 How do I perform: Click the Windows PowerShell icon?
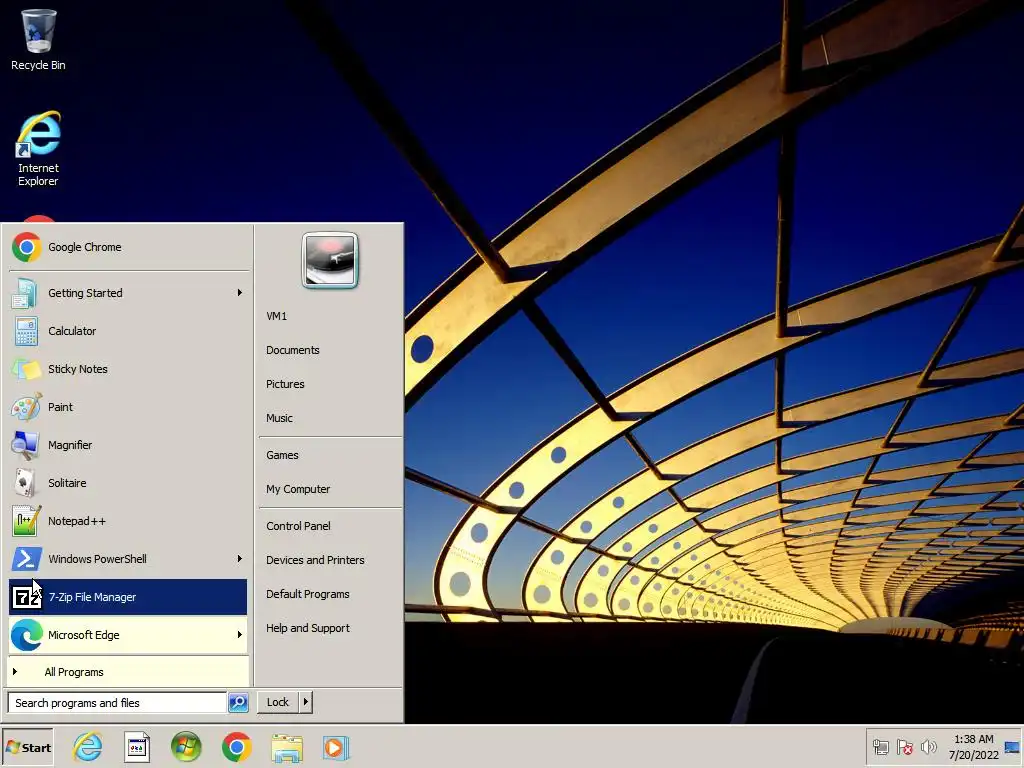26,559
